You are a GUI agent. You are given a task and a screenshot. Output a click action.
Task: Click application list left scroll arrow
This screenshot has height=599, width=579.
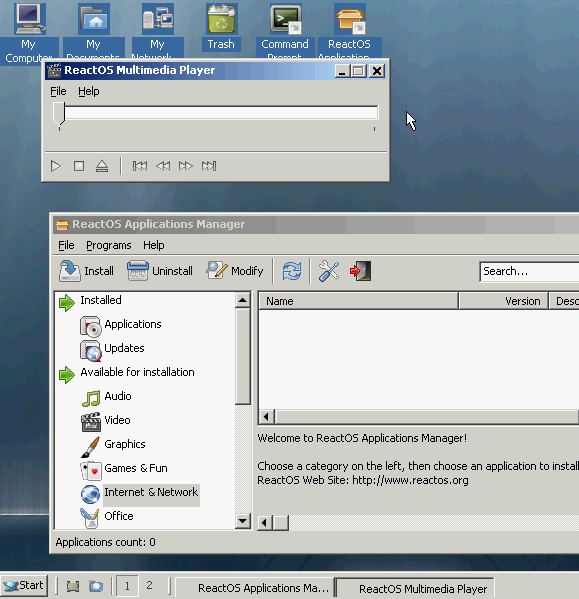click(x=267, y=416)
